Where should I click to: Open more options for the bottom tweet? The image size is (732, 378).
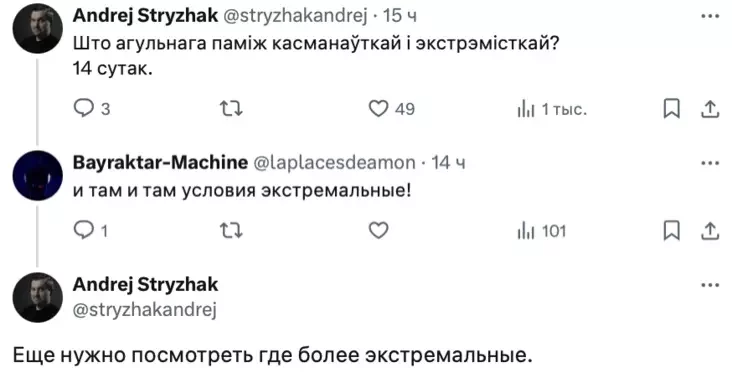710,285
